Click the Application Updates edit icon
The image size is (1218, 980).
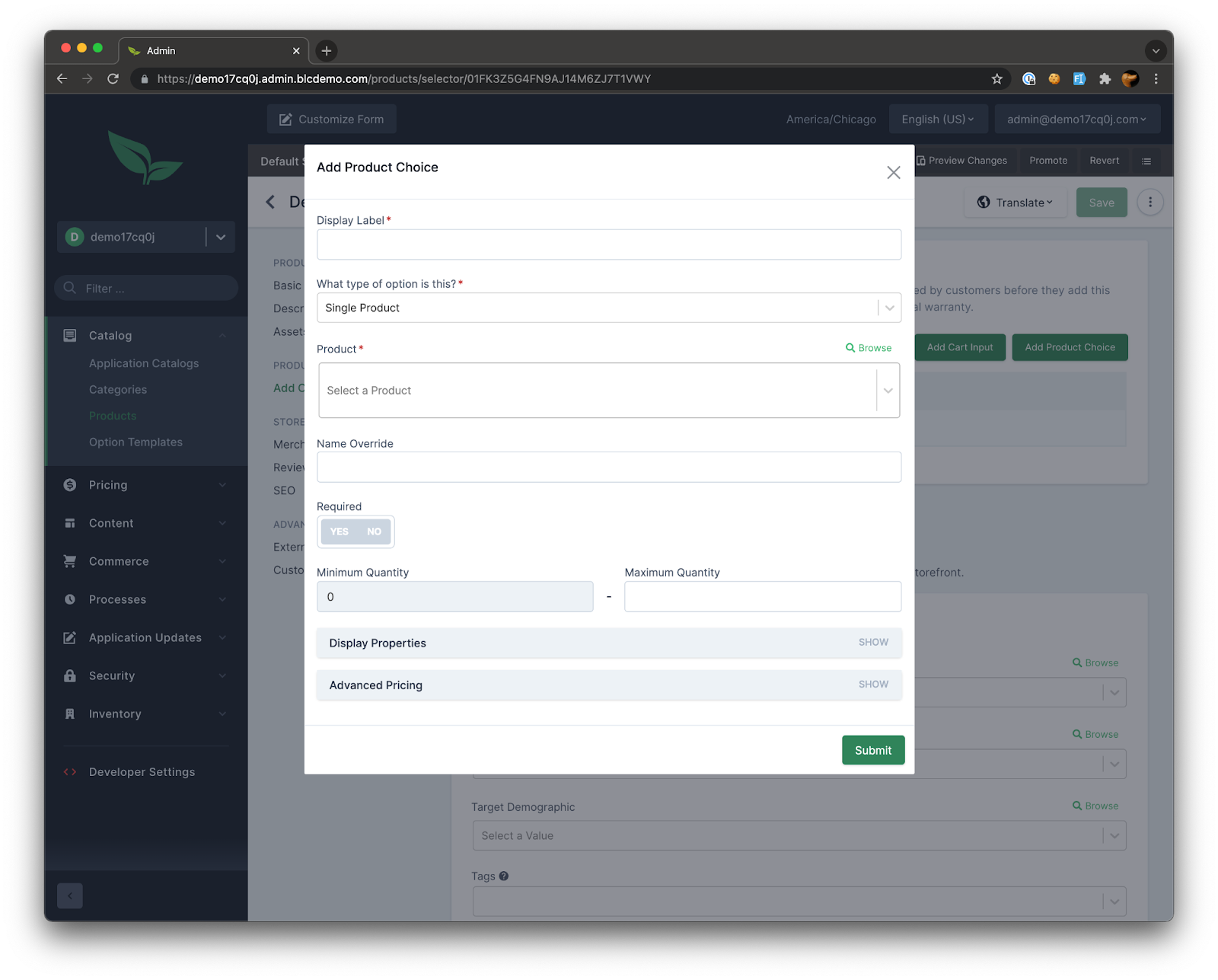pyautogui.click(x=70, y=637)
